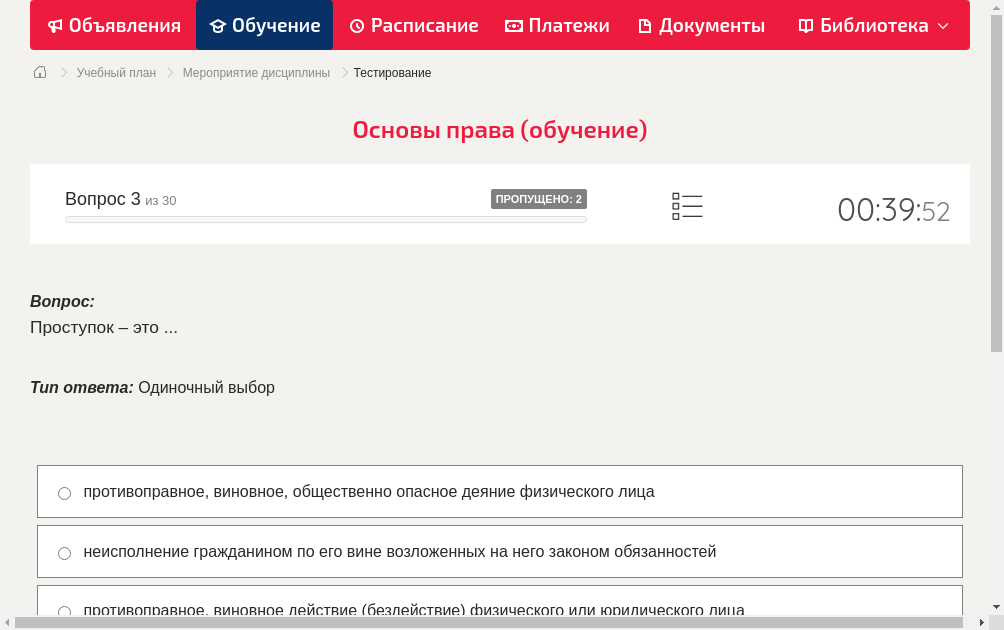Click the payment card icon for Платежи
The width and height of the screenshot is (1004, 630).
tap(512, 25)
